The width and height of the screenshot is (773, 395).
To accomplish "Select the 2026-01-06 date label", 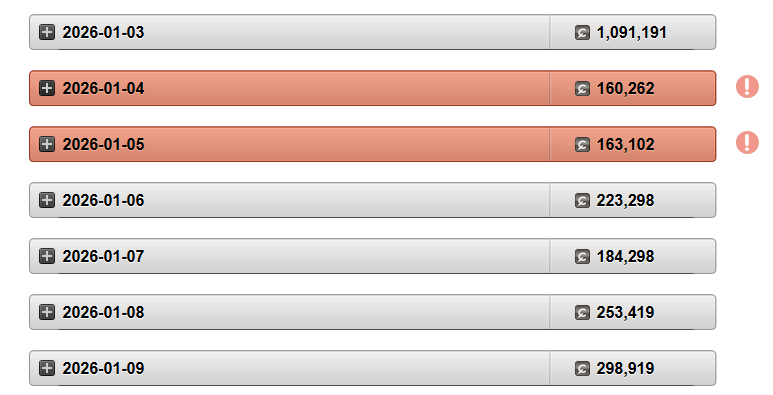I will tap(104, 200).
